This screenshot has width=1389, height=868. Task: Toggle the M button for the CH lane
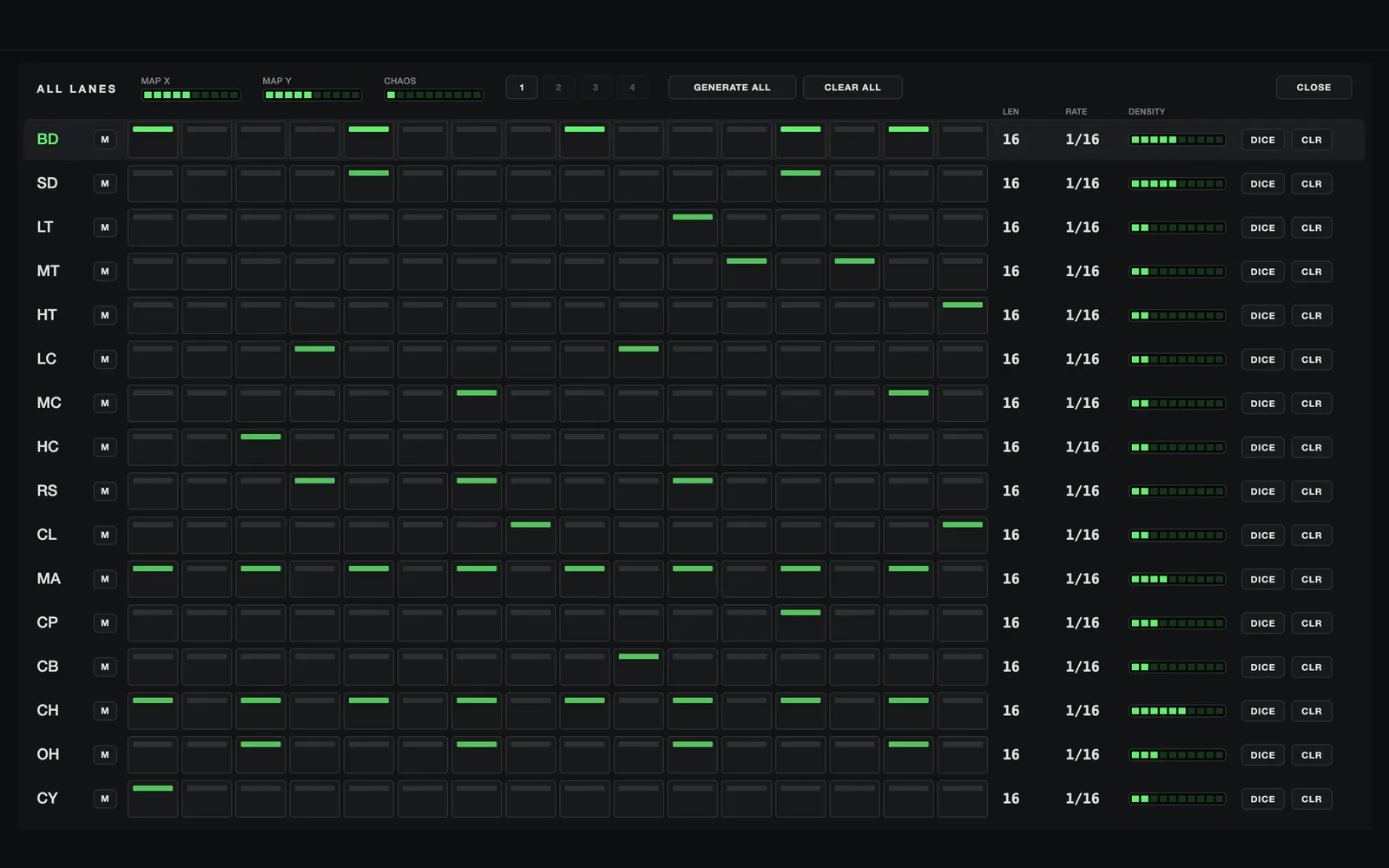105,711
